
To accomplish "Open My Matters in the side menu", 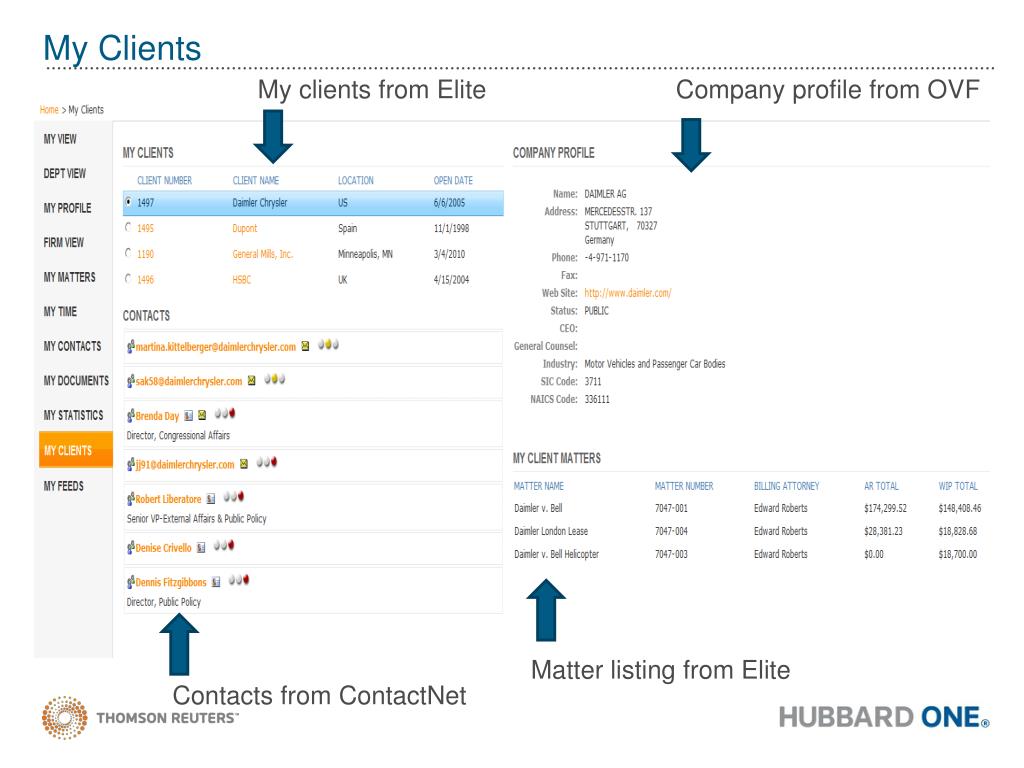I will tap(70, 278).
